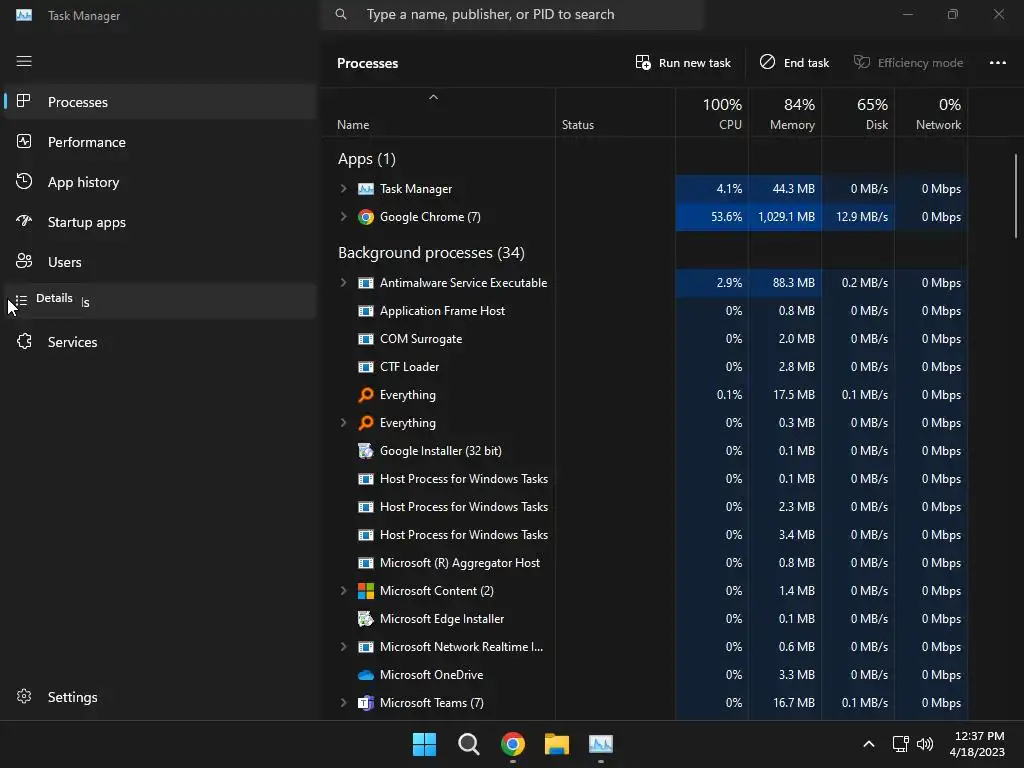Screen dimensions: 1024x768
Task: Click the vertical scrollbar of process list
Action: click(x=1016, y=195)
